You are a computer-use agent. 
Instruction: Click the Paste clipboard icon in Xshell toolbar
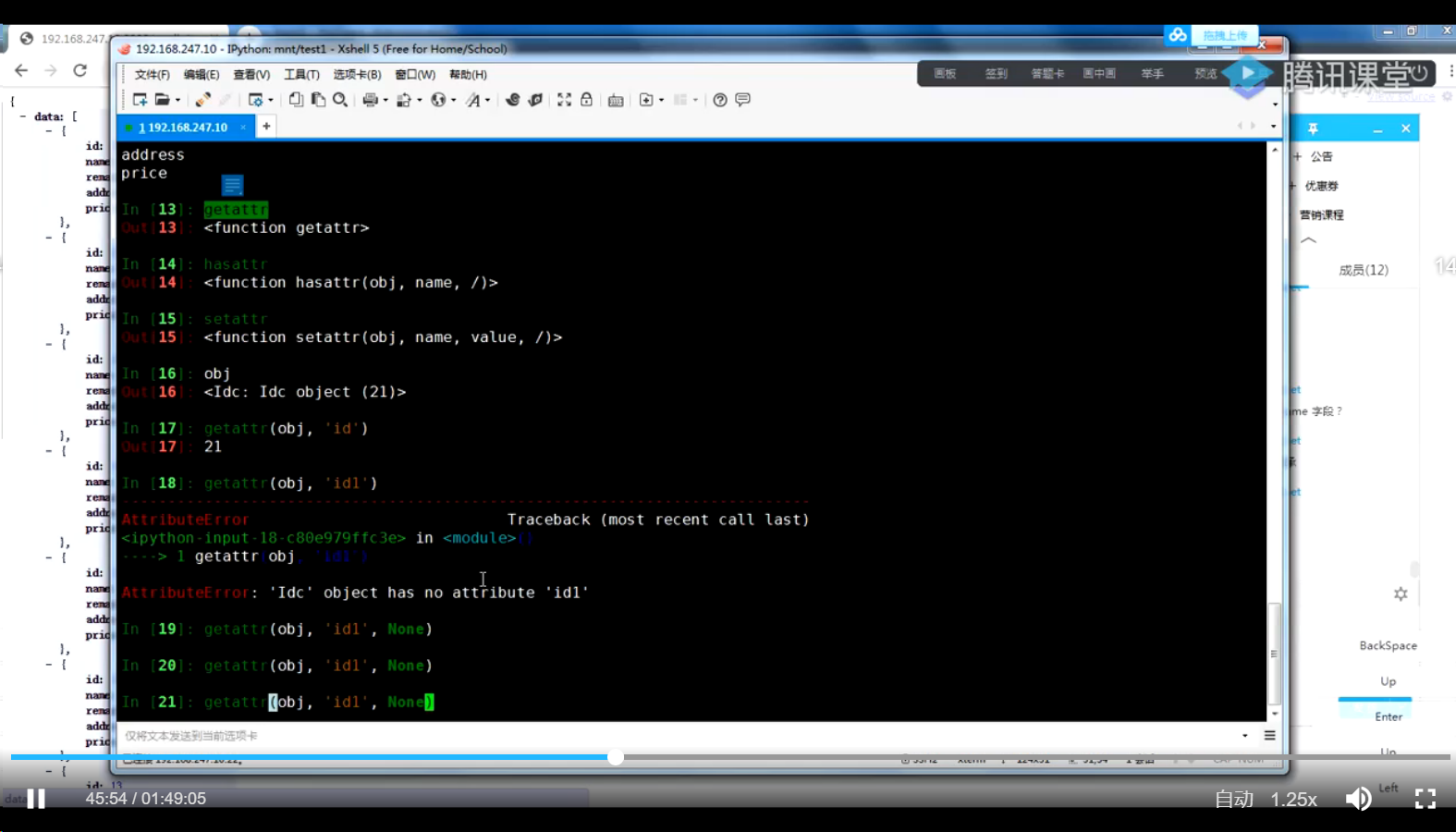(x=318, y=100)
